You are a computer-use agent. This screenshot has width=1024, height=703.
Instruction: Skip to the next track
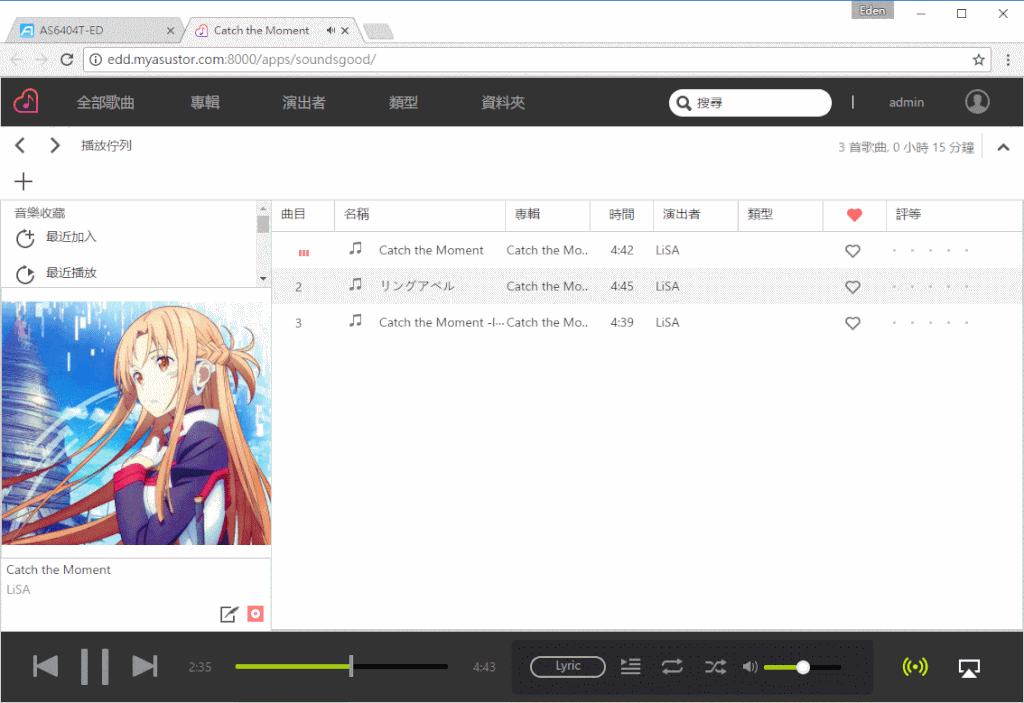pos(144,666)
